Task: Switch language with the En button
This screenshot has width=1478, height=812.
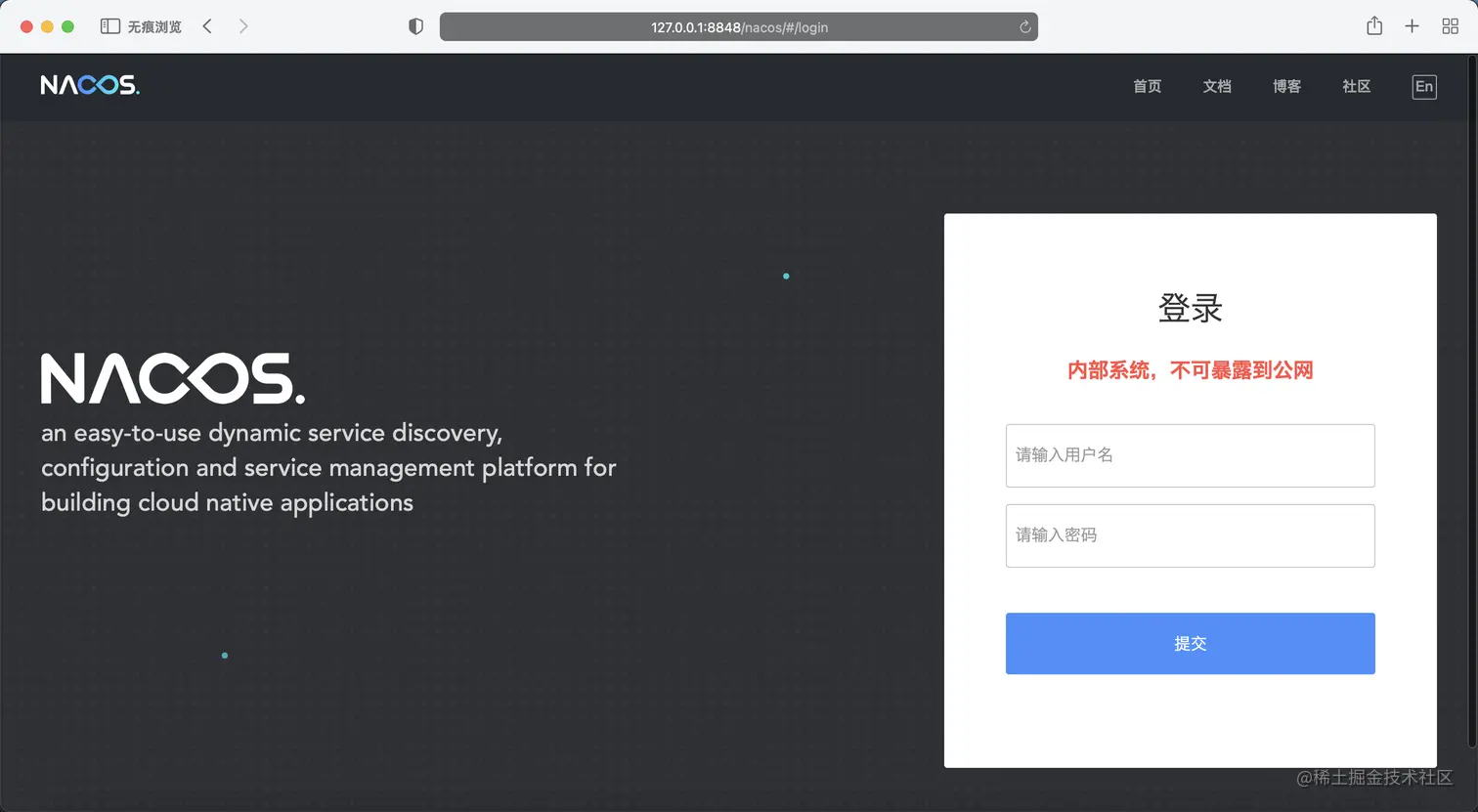Action: click(1424, 86)
